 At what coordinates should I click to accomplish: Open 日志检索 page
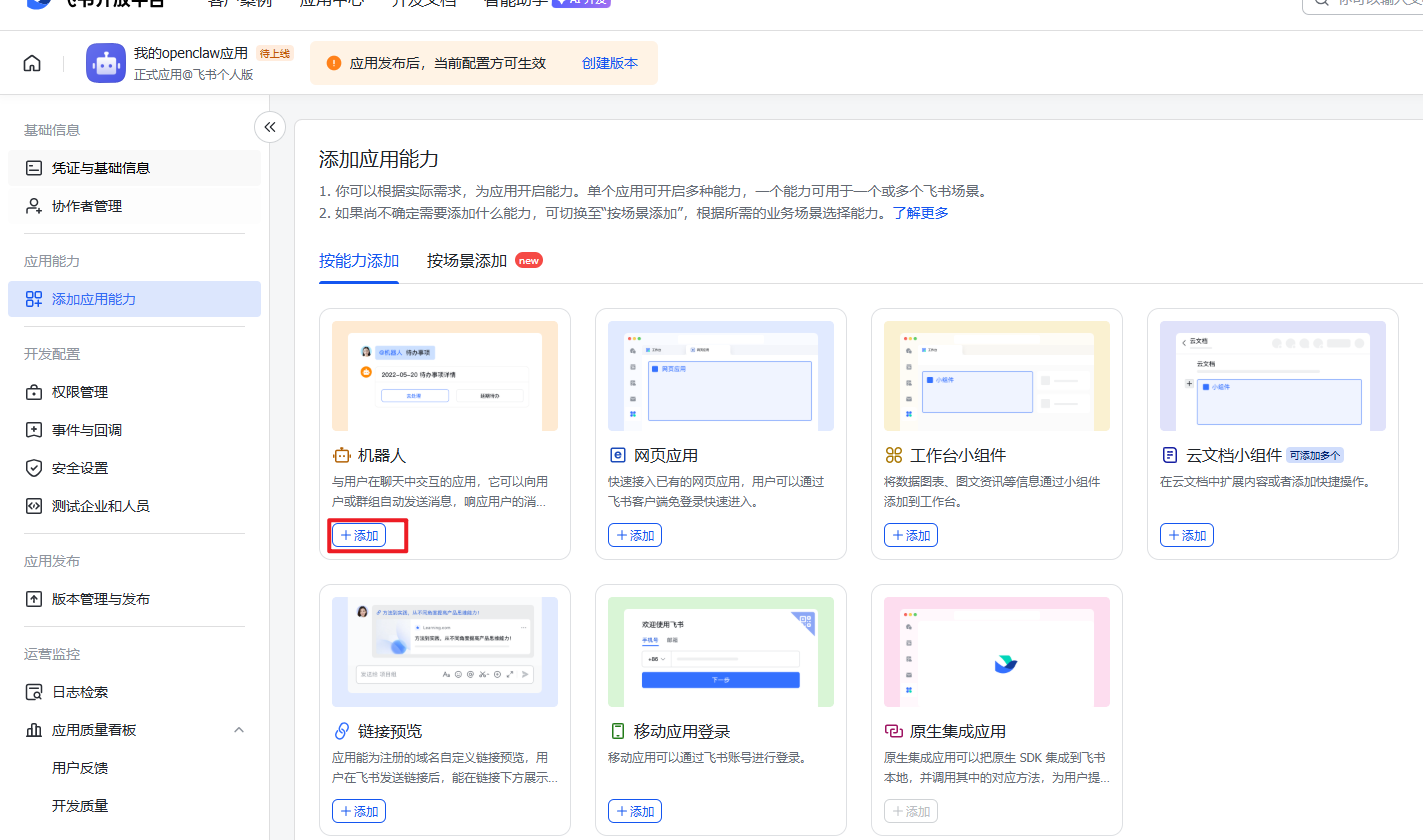[79, 692]
